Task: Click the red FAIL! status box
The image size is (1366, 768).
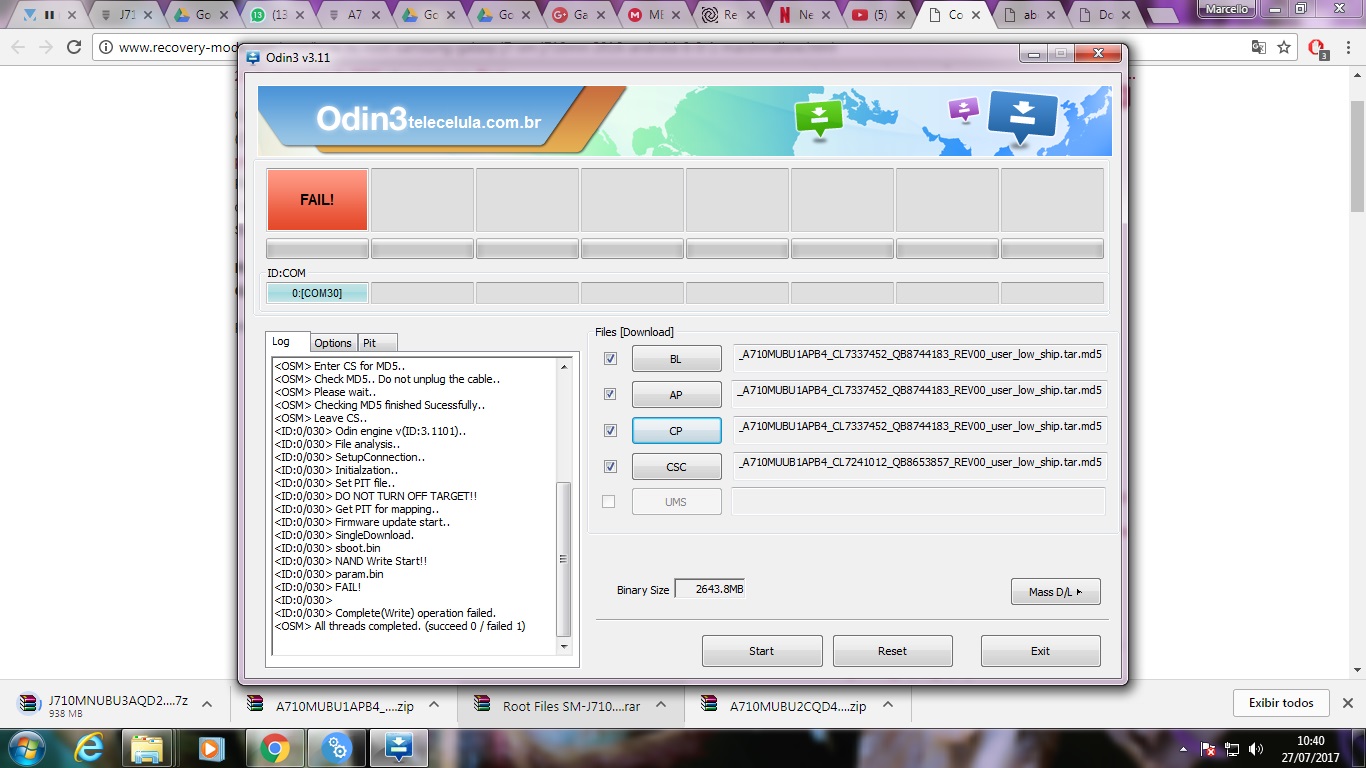Action: click(x=317, y=199)
